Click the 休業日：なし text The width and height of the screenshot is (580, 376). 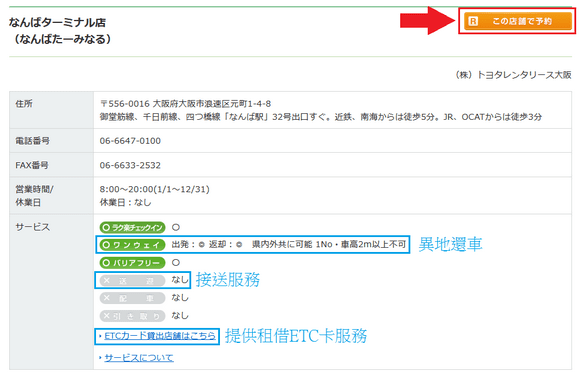click(x=125, y=202)
